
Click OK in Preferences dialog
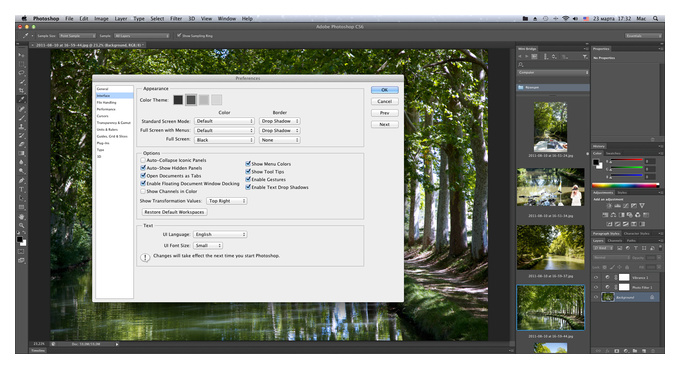(x=385, y=90)
